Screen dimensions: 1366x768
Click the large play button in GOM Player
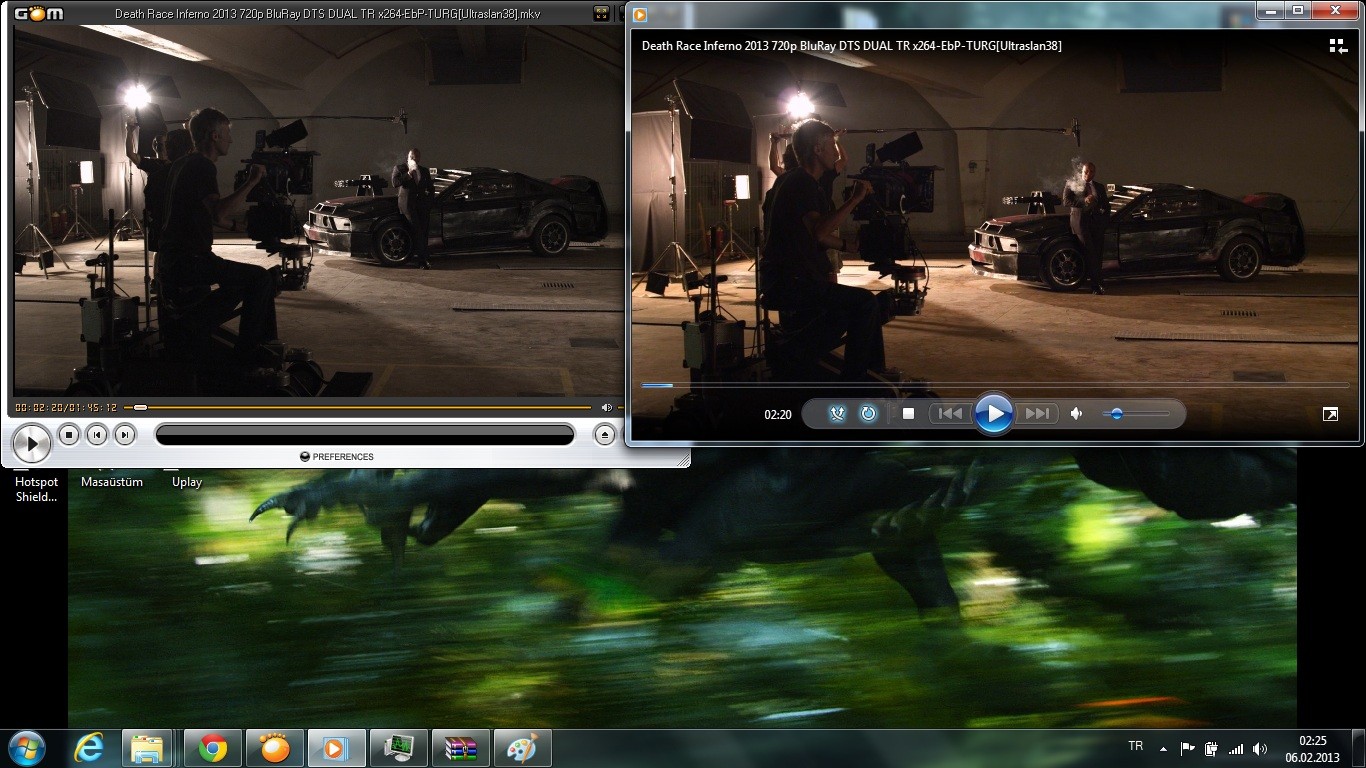tap(31, 443)
